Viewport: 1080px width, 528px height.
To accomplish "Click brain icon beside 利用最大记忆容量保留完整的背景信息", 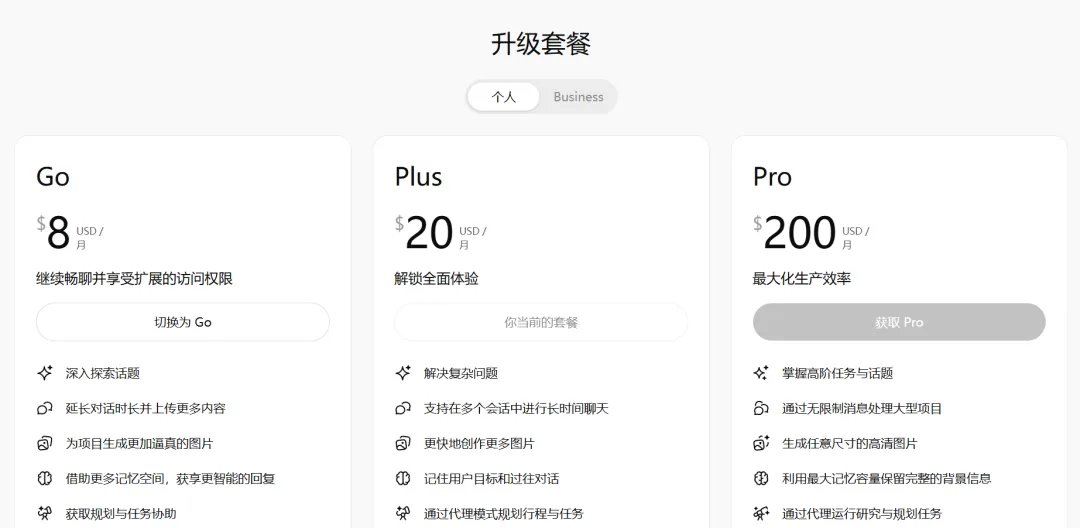I will tap(761, 478).
